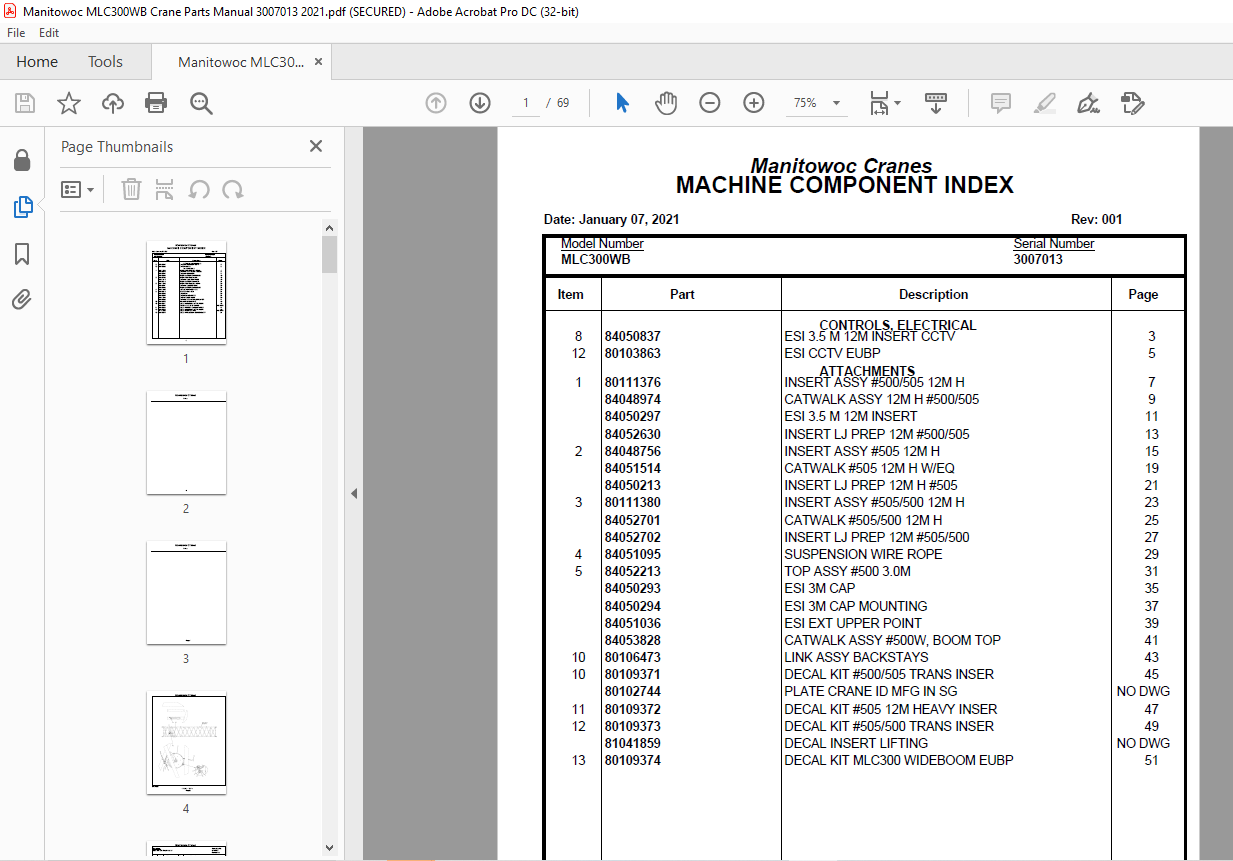The height and width of the screenshot is (861, 1233).
Task: Switch to the Home tab
Action: 37,62
